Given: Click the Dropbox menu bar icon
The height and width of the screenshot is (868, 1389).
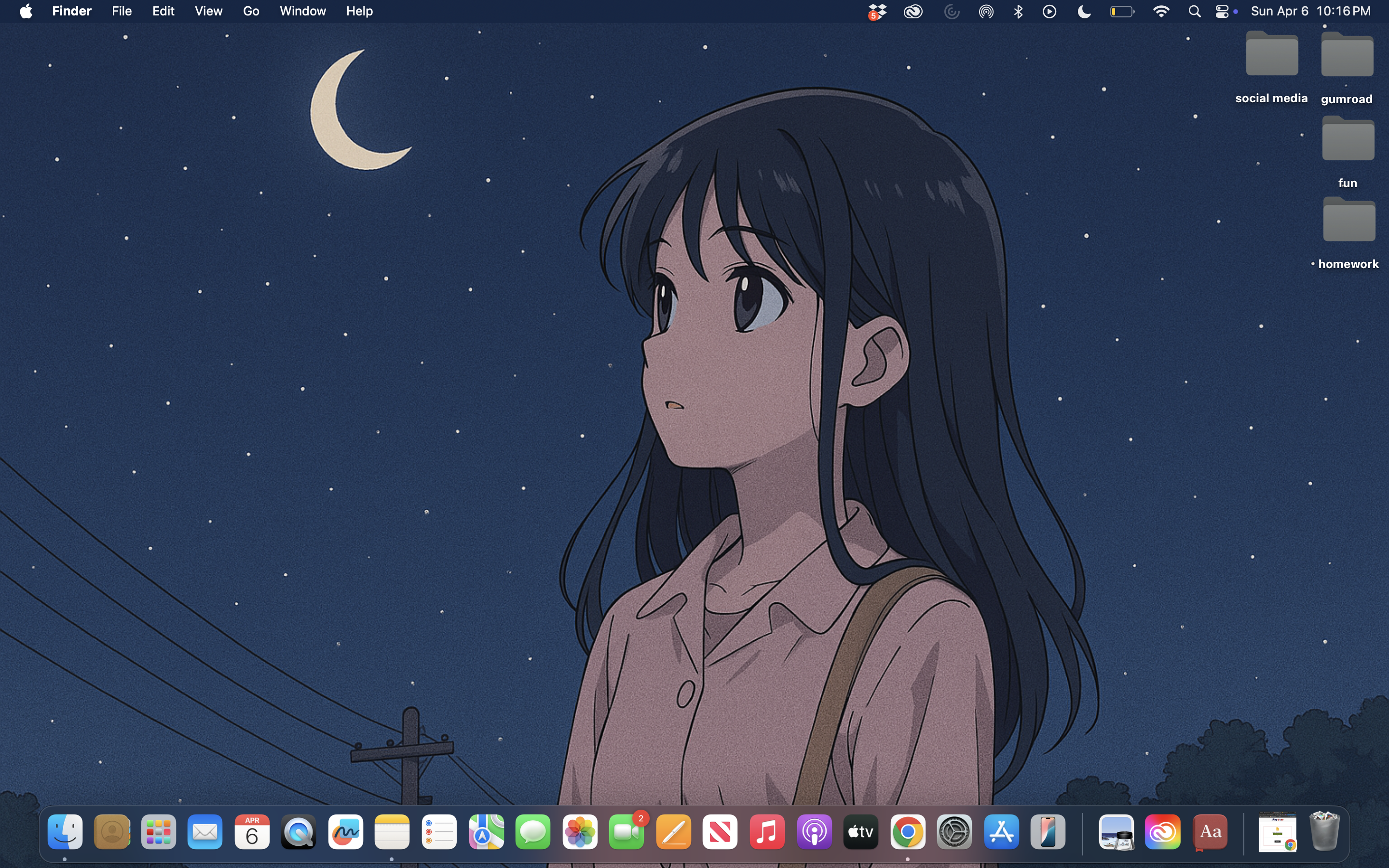Looking at the screenshot, I should tap(877, 12).
